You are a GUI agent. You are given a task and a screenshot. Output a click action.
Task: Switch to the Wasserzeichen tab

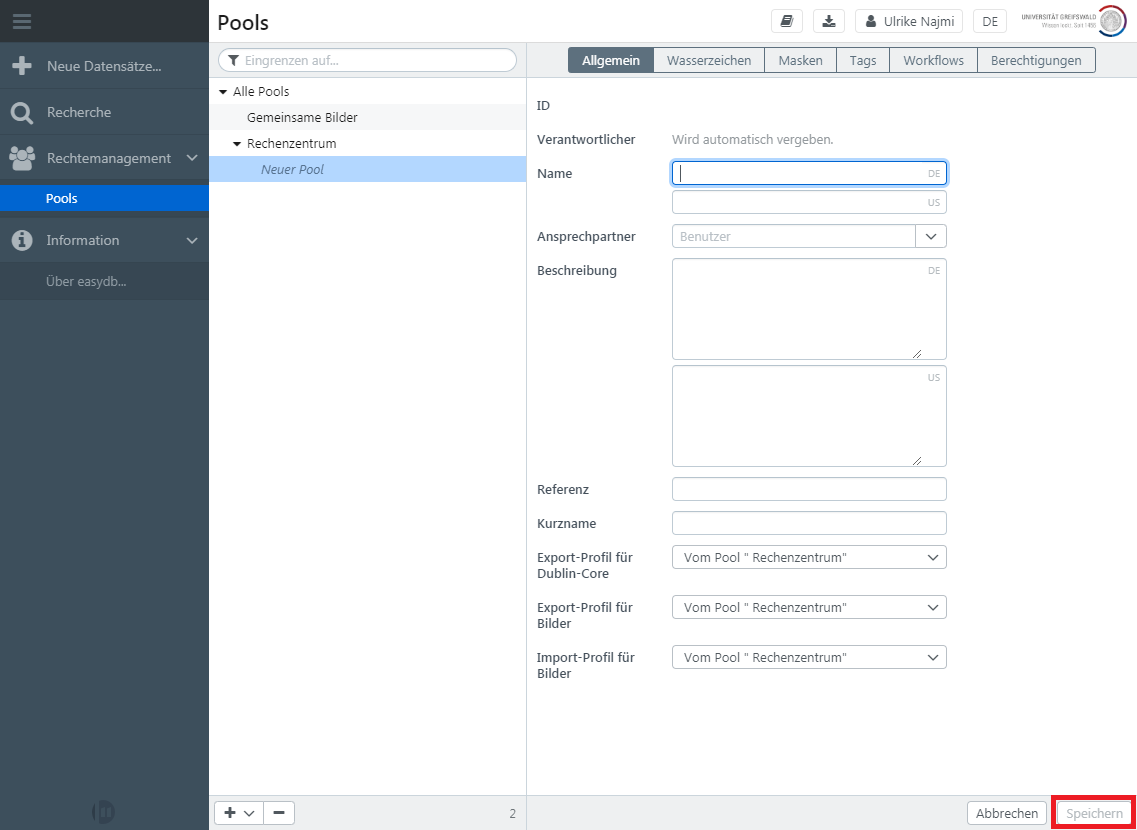(709, 60)
